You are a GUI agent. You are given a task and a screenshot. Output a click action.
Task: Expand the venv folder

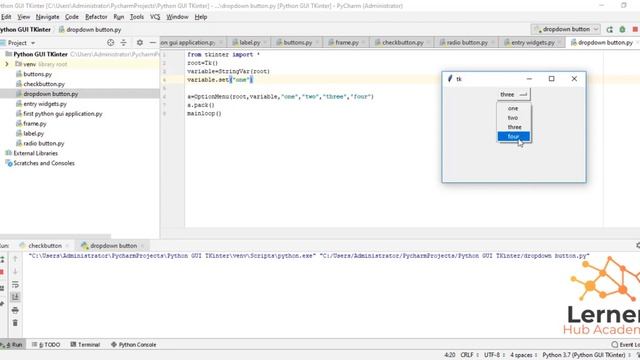click(7, 64)
